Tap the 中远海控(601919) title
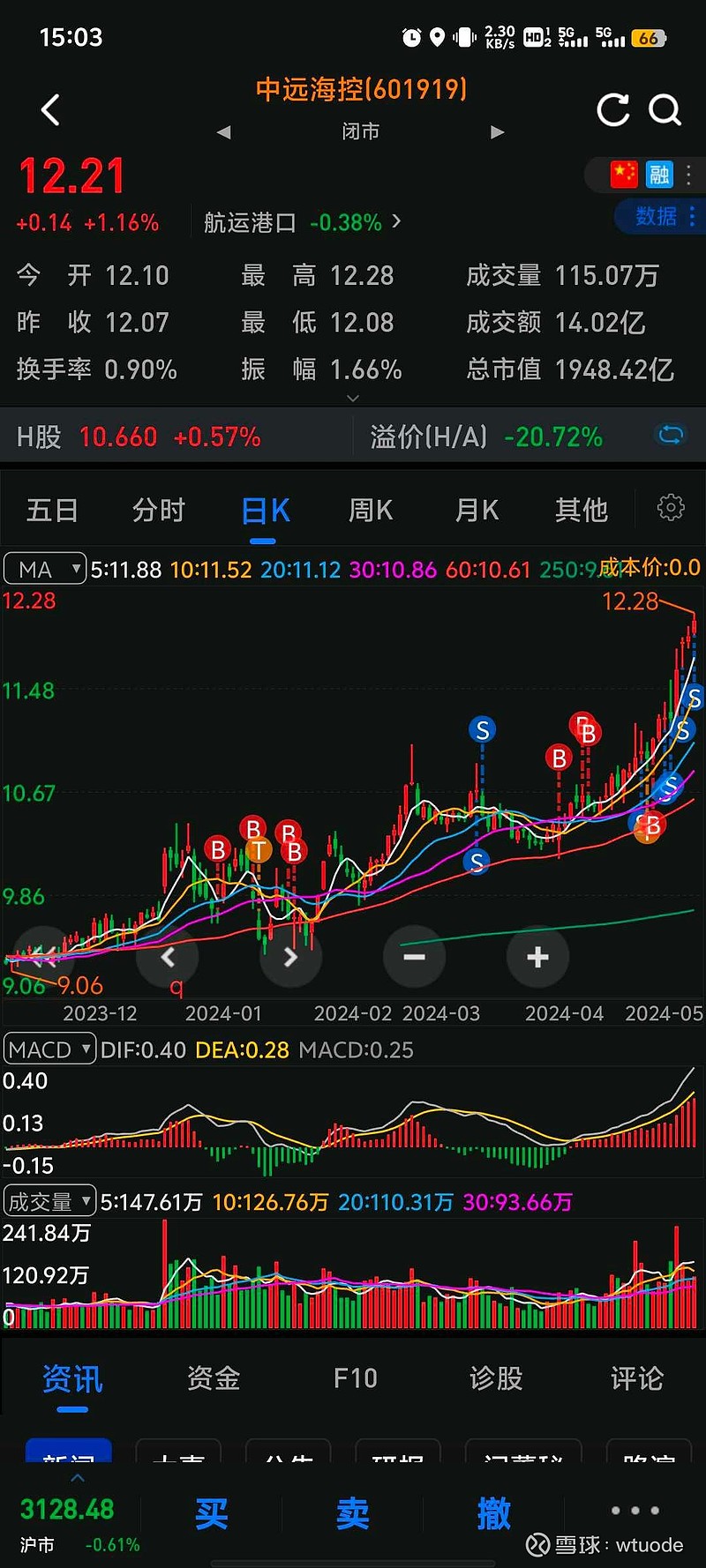This screenshot has height=1568, width=706. [361, 89]
